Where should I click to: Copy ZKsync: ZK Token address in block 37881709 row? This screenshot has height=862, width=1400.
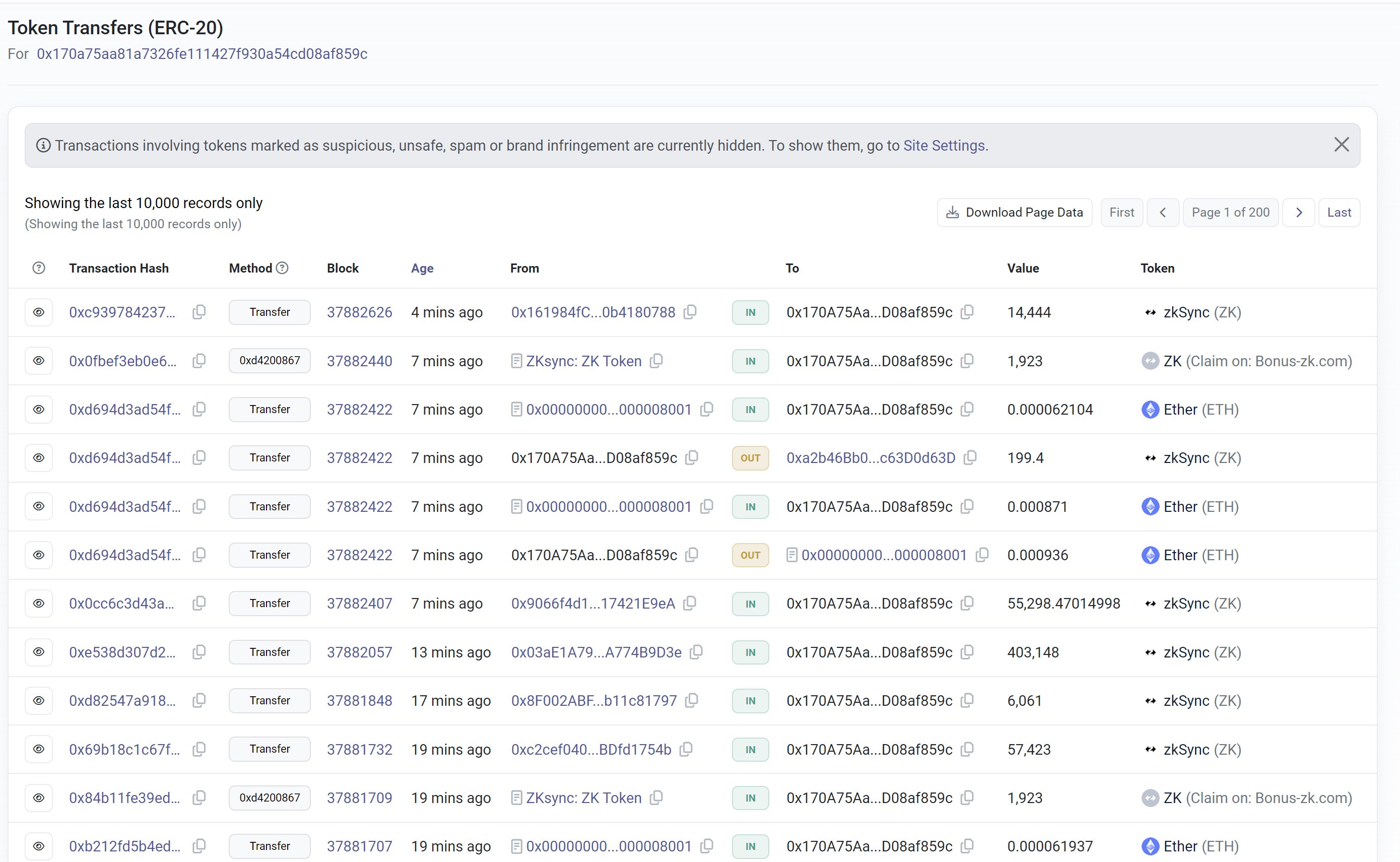pyautogui.click(x=657, y=797)
